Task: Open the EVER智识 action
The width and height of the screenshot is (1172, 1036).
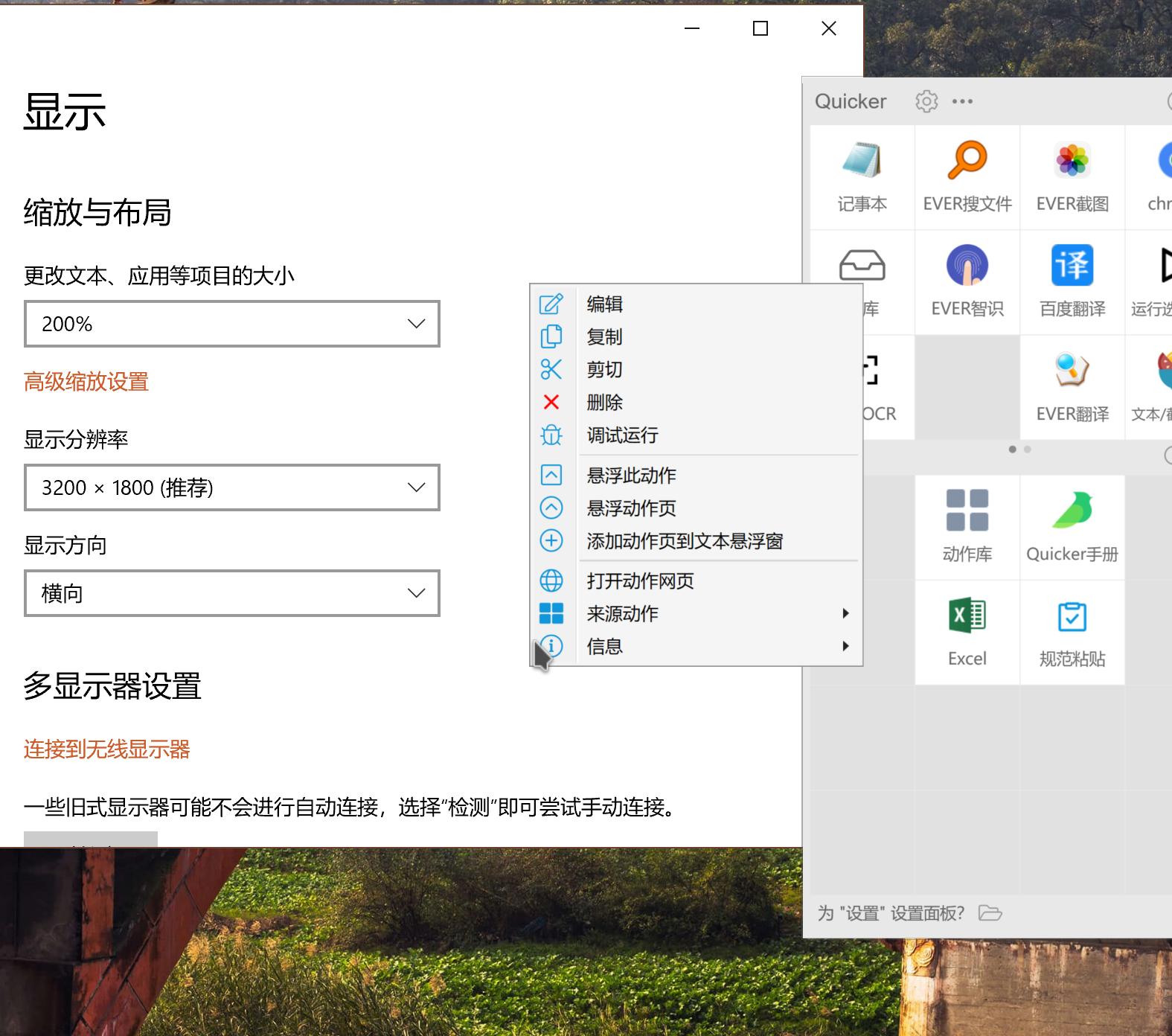Action: [967, 282]
